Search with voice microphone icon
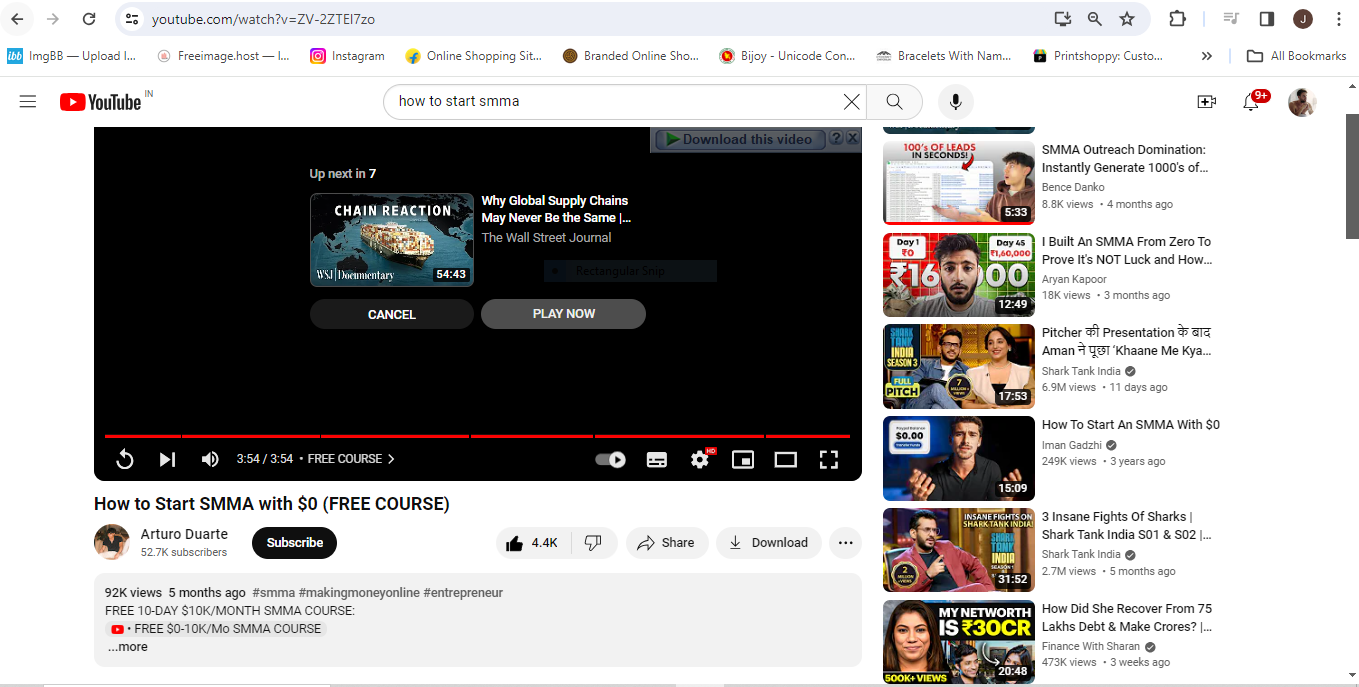Image resolution: width=1359 pixels, height=687 pixels. click(955, 101)
